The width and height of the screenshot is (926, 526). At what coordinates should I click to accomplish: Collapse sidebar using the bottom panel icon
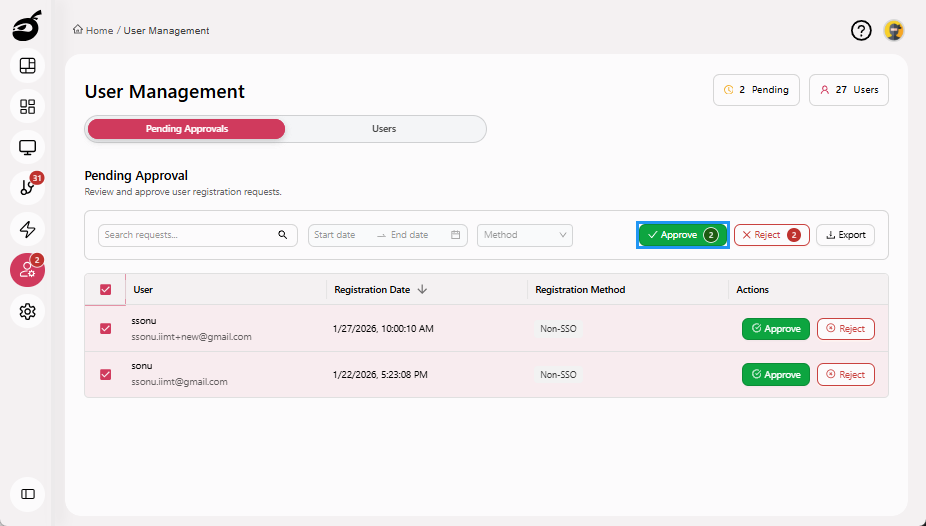click(x=28, y=494)
